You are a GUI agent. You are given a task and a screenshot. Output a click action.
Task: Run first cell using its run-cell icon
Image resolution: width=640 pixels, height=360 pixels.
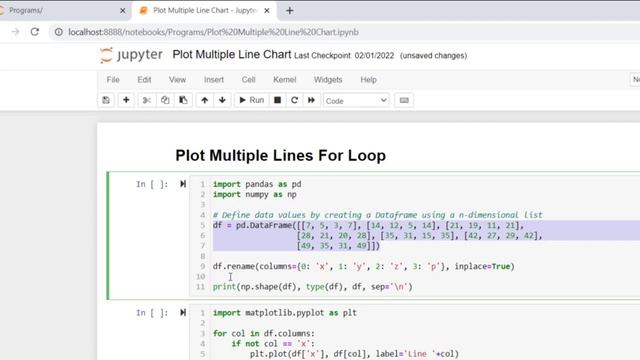coord(182,184)
